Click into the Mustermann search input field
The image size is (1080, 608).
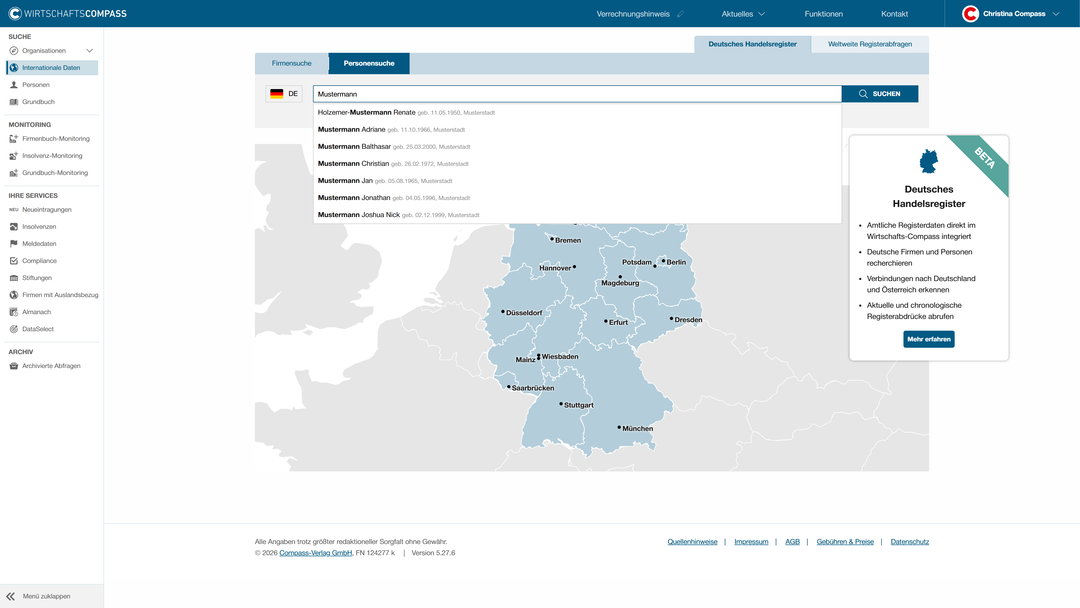[x=577, y=94]
